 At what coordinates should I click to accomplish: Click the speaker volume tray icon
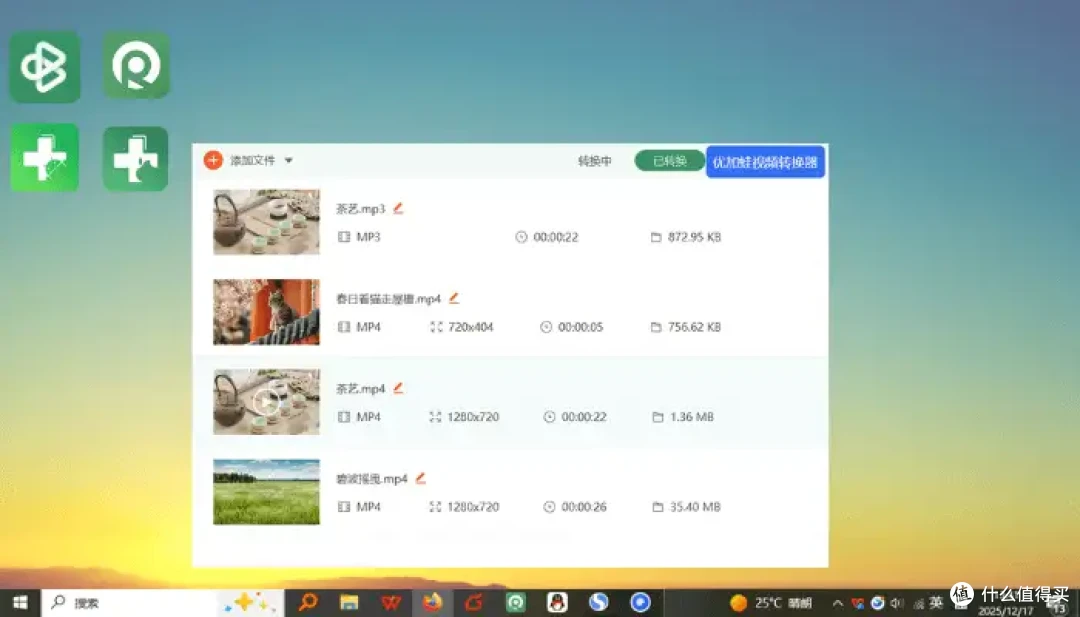click(x=897, y=604)
